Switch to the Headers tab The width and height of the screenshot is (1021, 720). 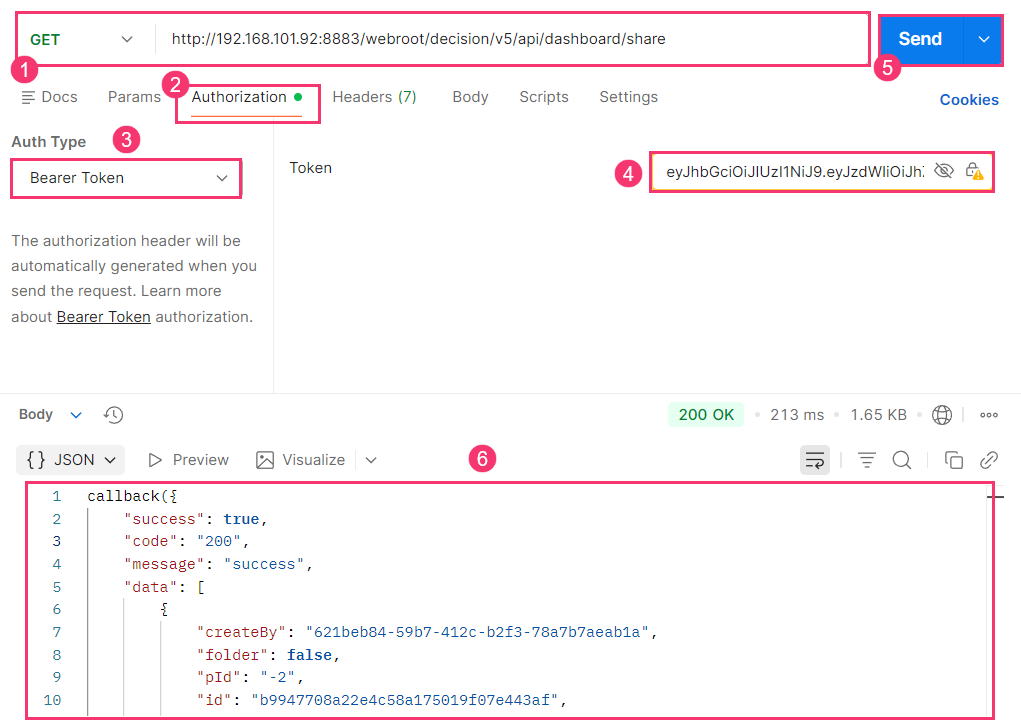(x=374, y=97)
